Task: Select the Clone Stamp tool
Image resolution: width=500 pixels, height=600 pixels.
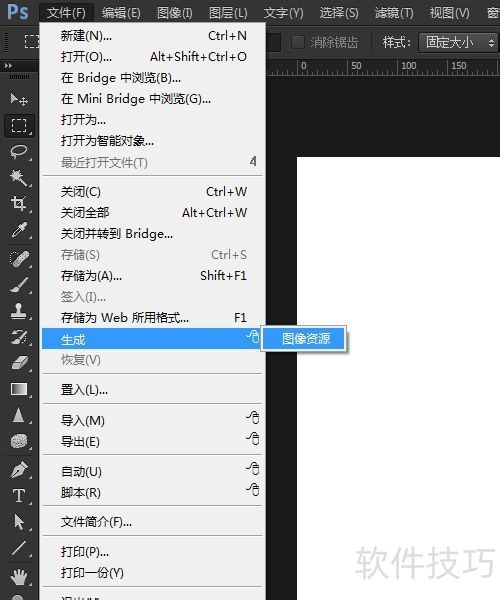Action: [x=19, y=311]
